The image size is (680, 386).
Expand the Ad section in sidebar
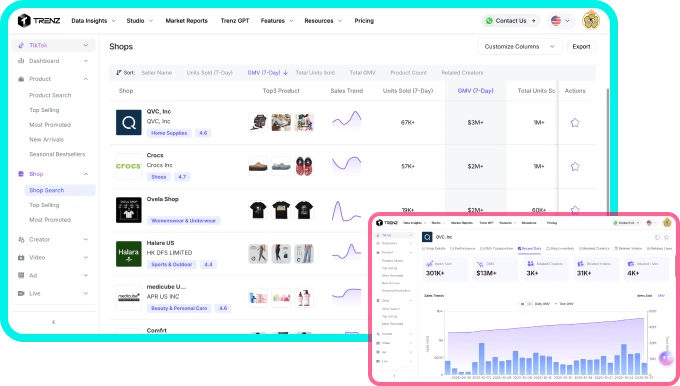tap(85, 275)
